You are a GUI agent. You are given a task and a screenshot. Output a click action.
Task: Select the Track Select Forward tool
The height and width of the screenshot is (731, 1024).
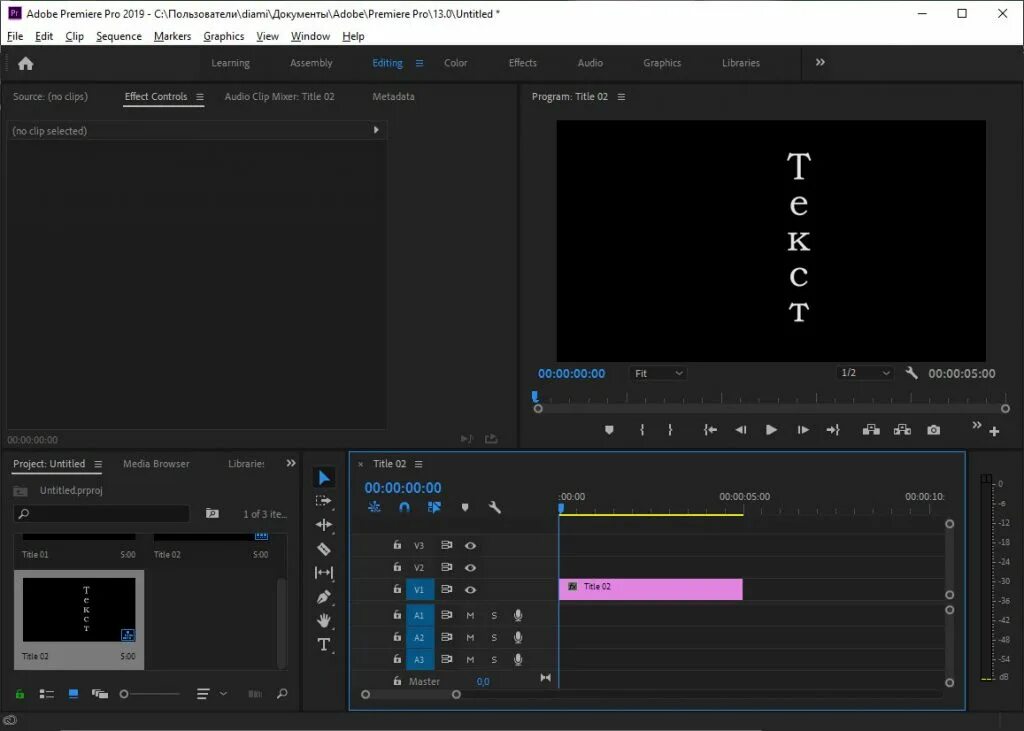click(x=323, y=502)
